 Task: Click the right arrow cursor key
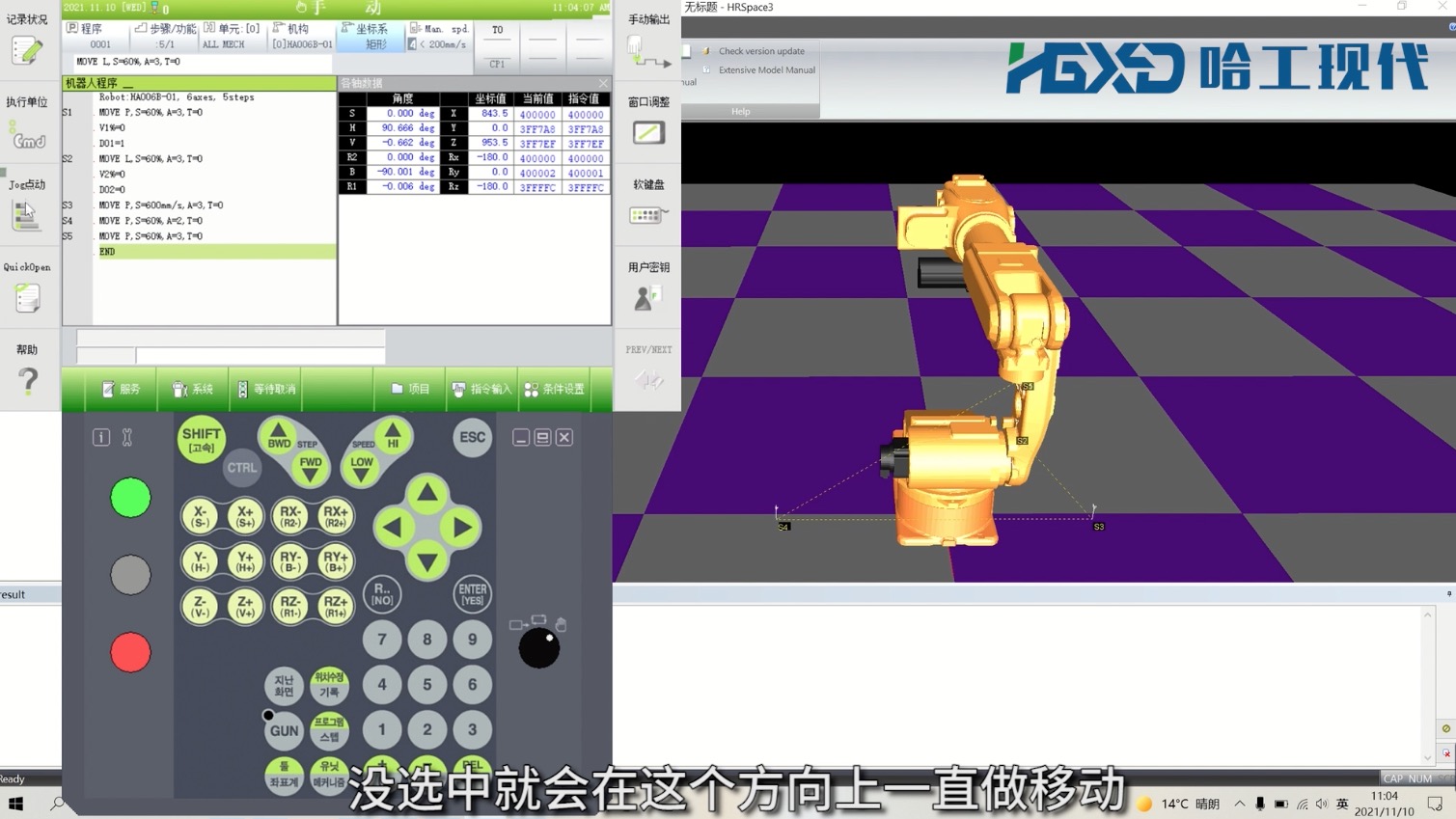(461, 528)
